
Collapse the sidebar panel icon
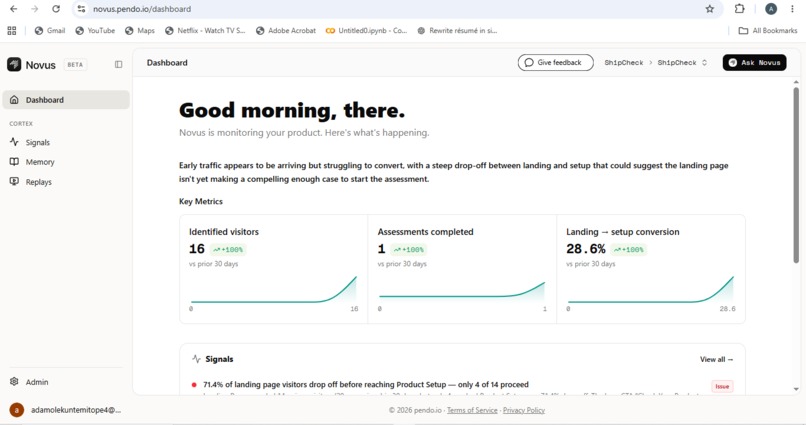[118, 65]
